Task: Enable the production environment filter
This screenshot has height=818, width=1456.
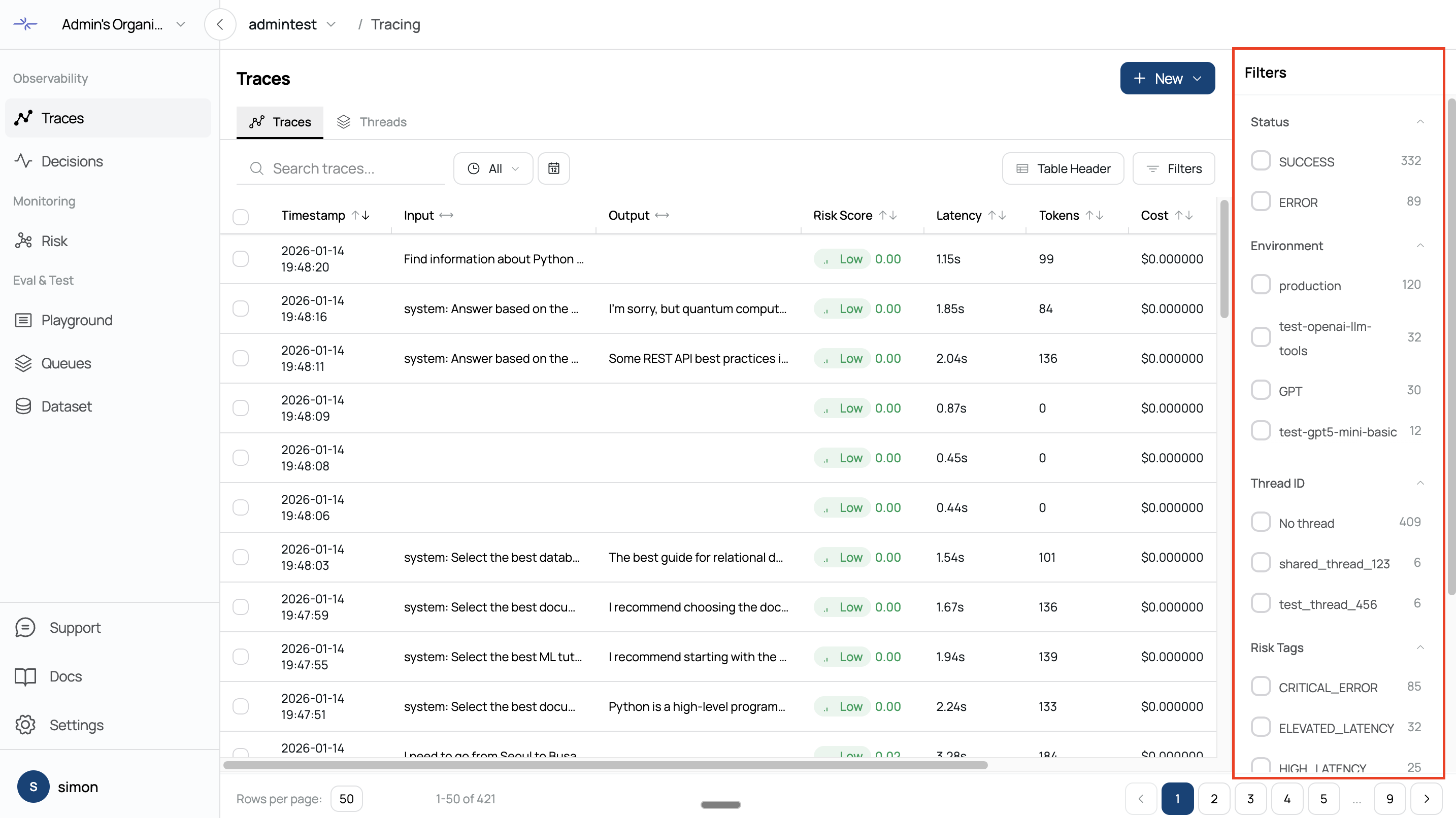Action: pyautogui.click(x=1261, y=285)
